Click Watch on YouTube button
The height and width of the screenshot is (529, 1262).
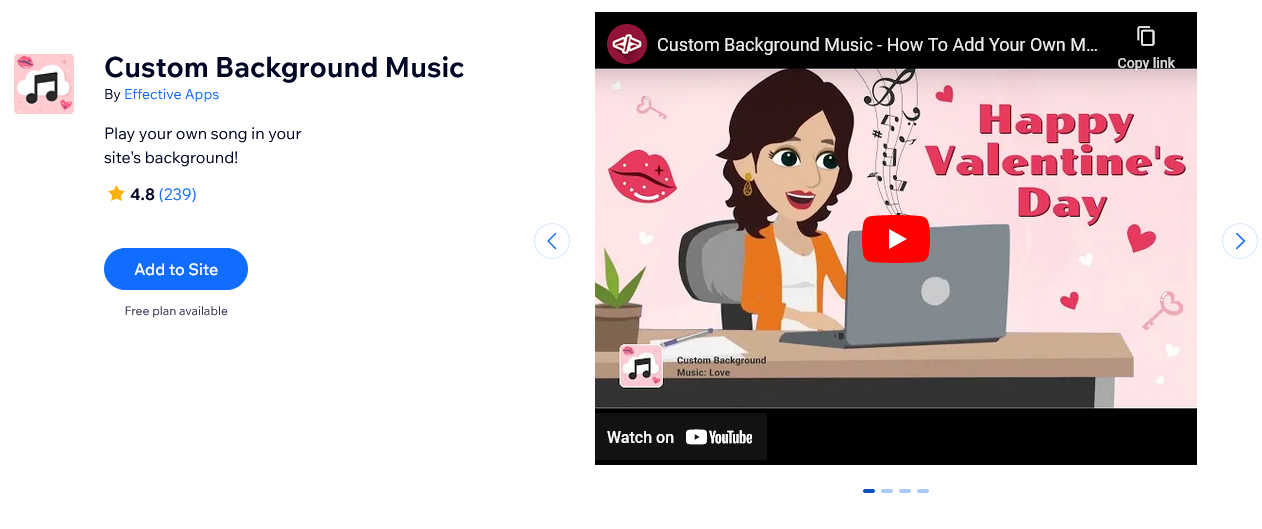[681, 437]
